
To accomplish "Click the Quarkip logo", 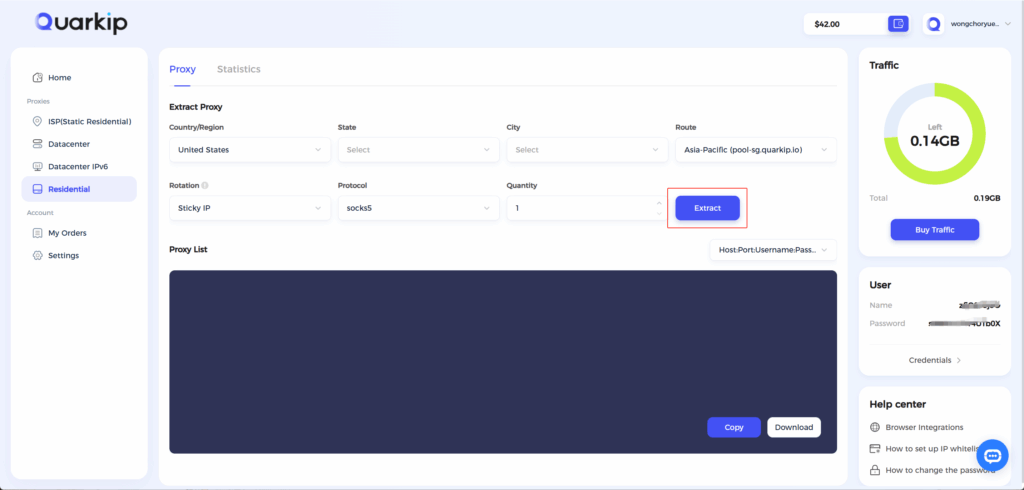I will pyautogui.click(x=80, y=23).
